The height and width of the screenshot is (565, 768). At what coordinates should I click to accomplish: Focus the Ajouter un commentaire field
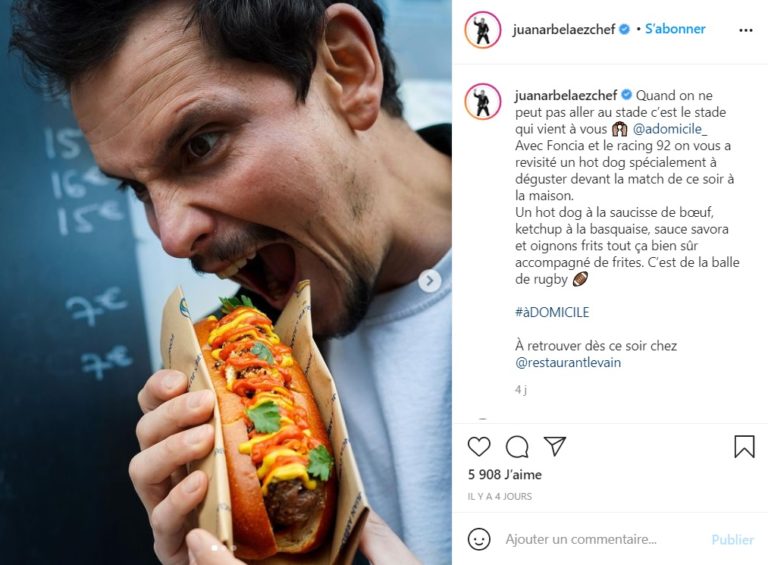602,539
